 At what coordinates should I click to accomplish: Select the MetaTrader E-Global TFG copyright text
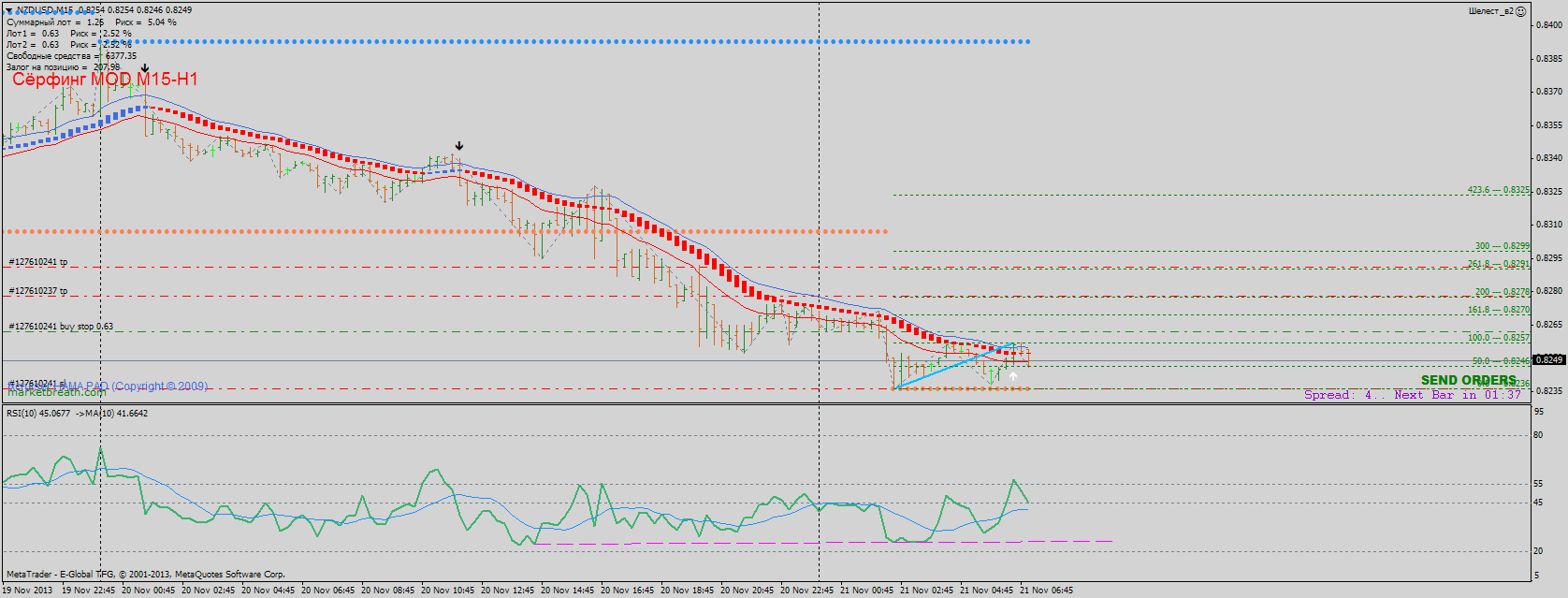click(146, 575)
